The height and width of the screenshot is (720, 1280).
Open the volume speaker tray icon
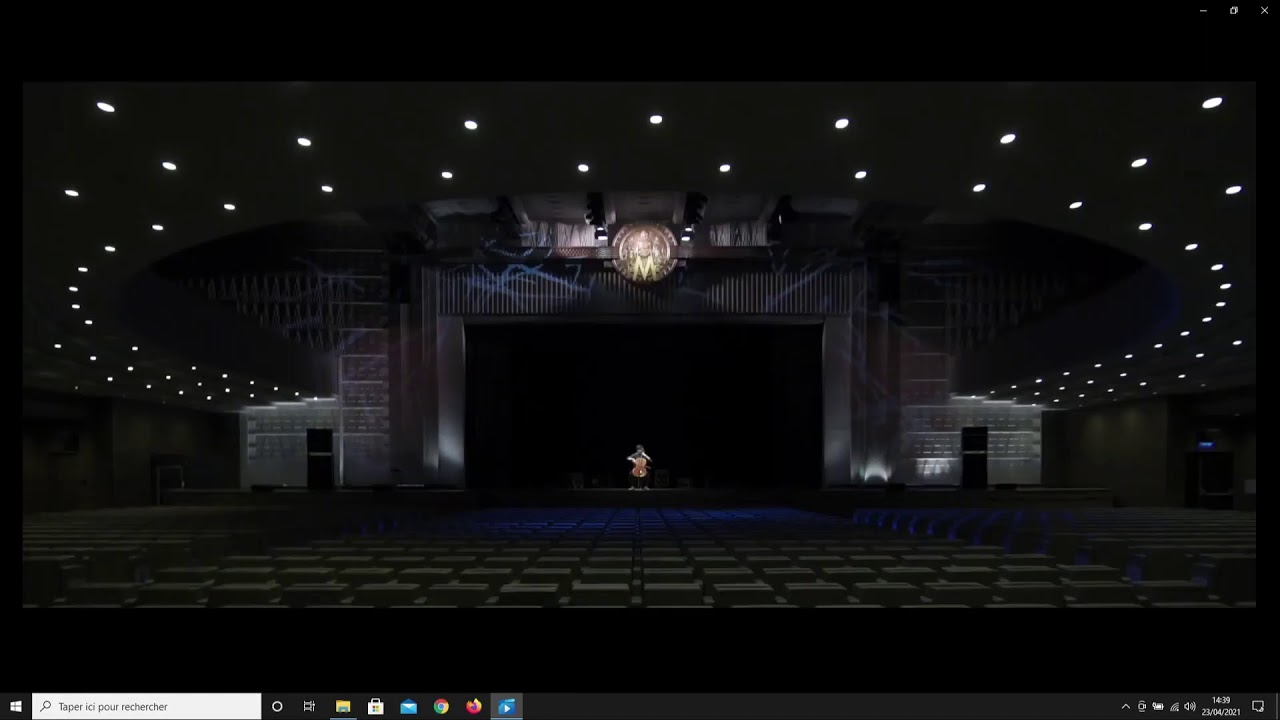pyautogui.click(x=1190, y=707)
